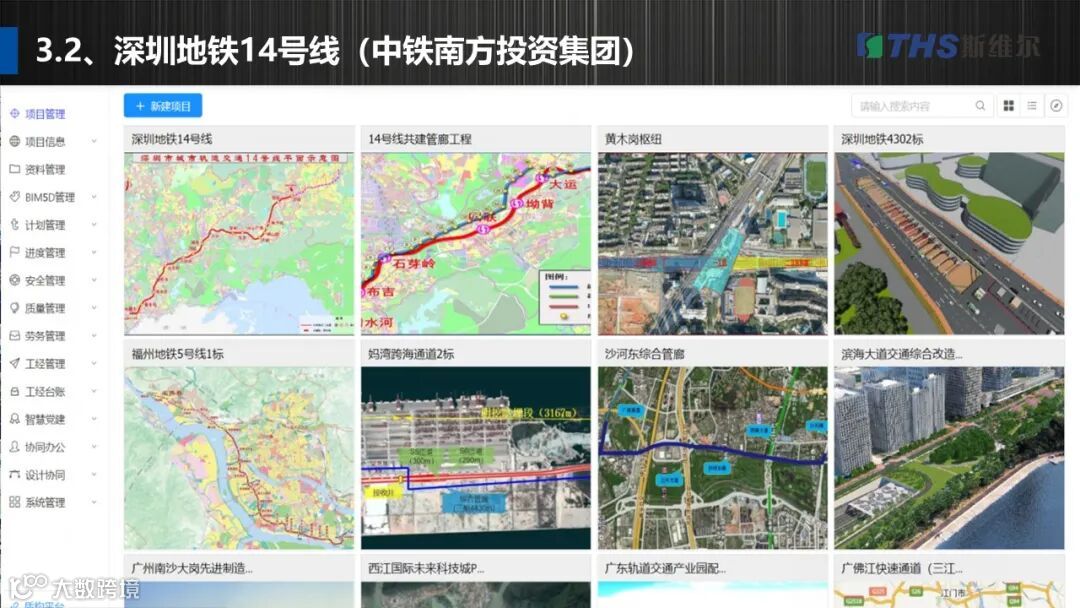Click the 西江国际未来科技城 title text
This screenshot has height=608, width=1080.
[426, 568]
